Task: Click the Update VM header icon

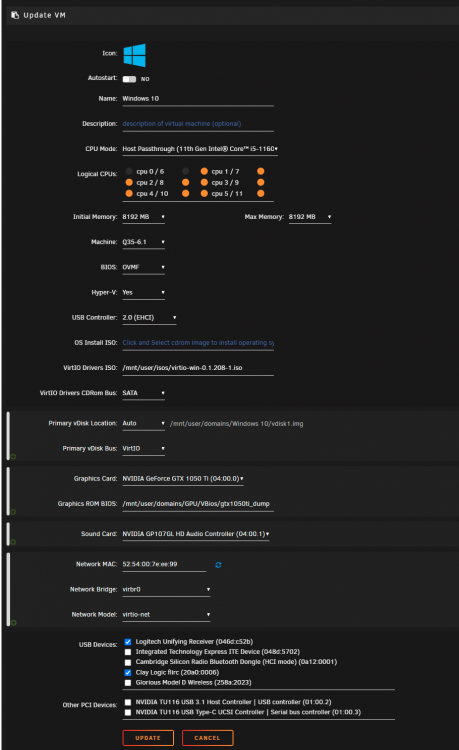Action: pyautogui.click(x=15, y=15)
